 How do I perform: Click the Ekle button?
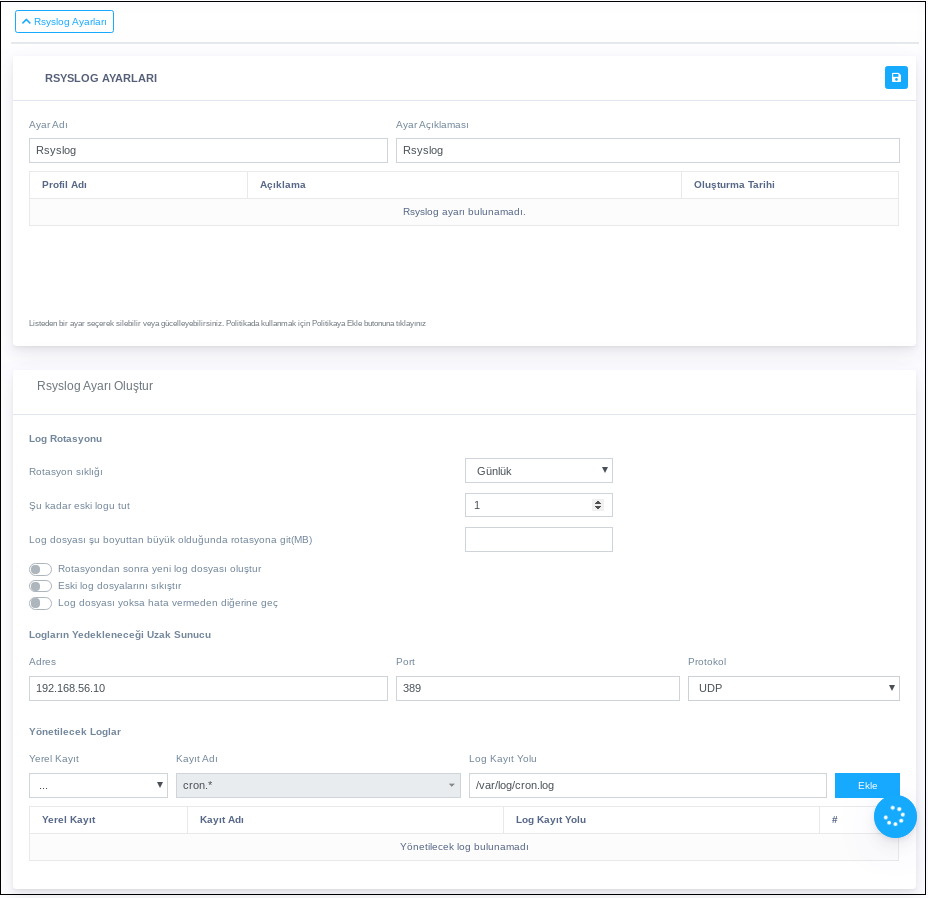pos(867,786)
